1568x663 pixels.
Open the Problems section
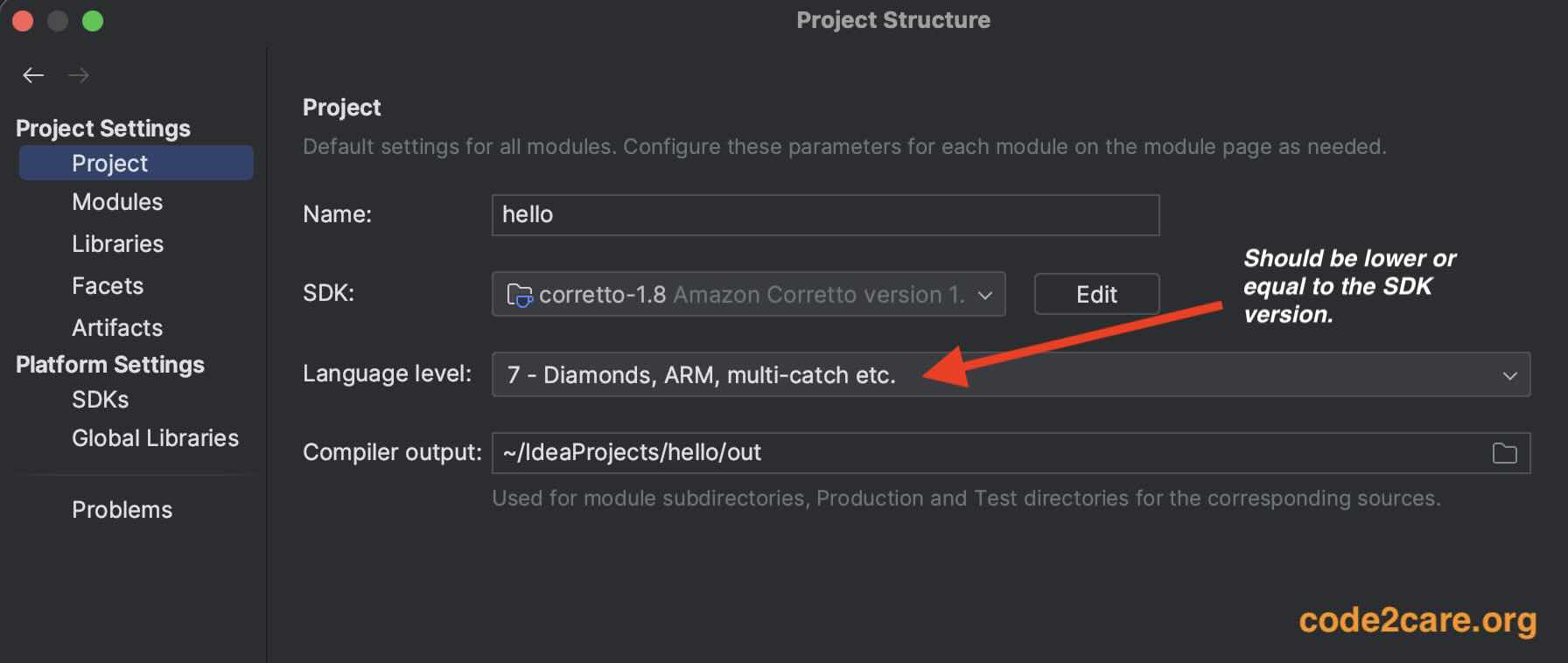[x=122, y=510]
